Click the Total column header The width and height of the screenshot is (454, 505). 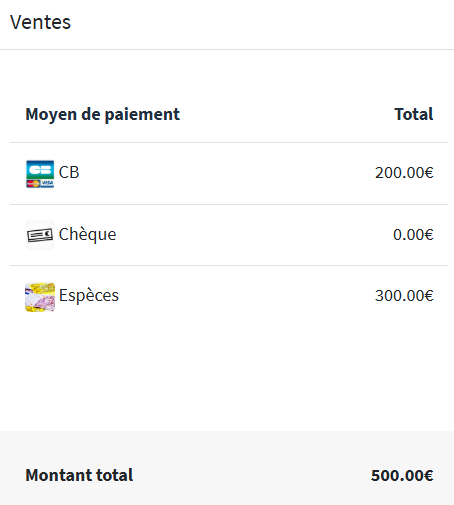(414, 114)
